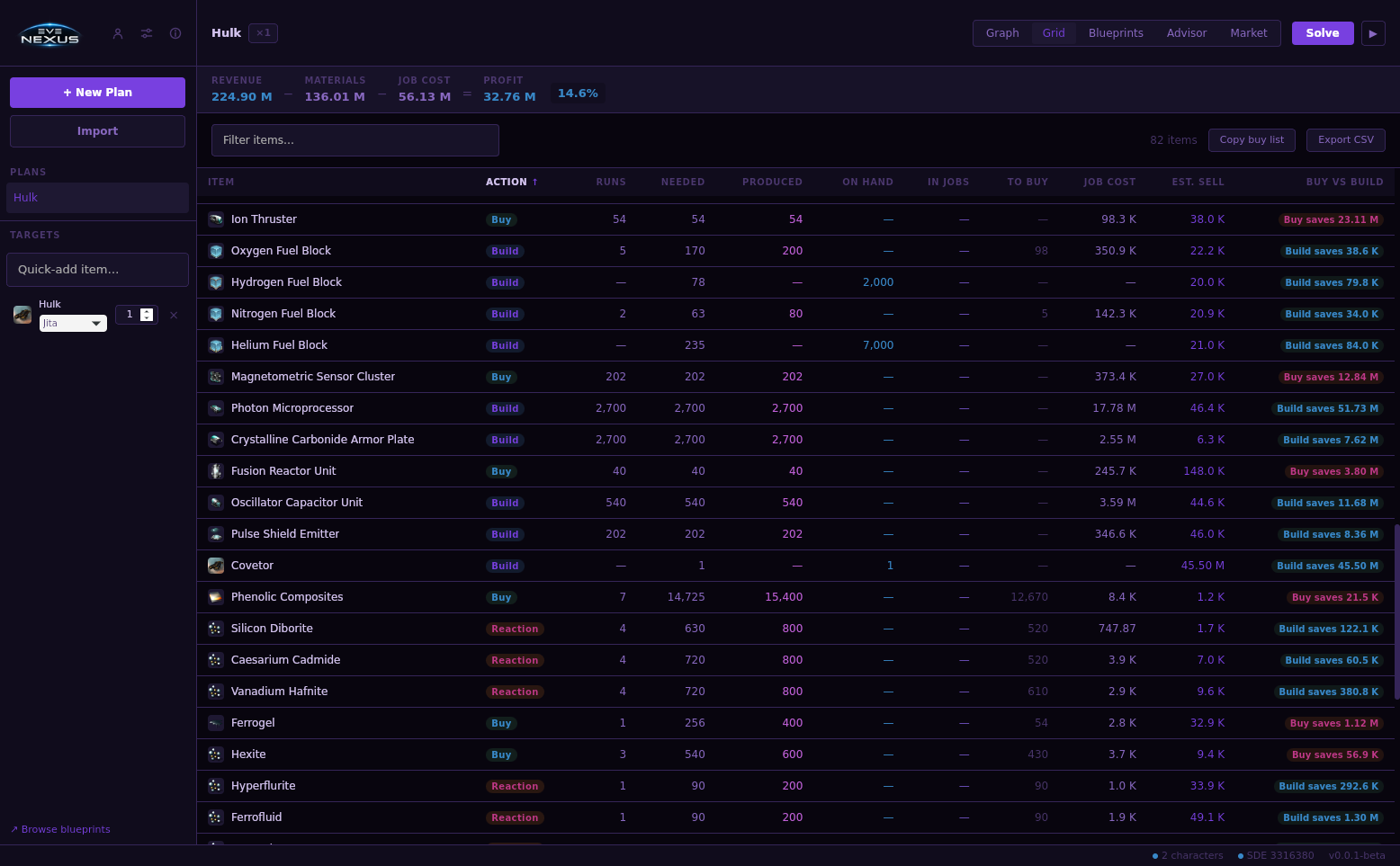Remove the Hulk target with X
This screenshot has height=866, width=1400.
pyautogui.click(x=174, y=315)
